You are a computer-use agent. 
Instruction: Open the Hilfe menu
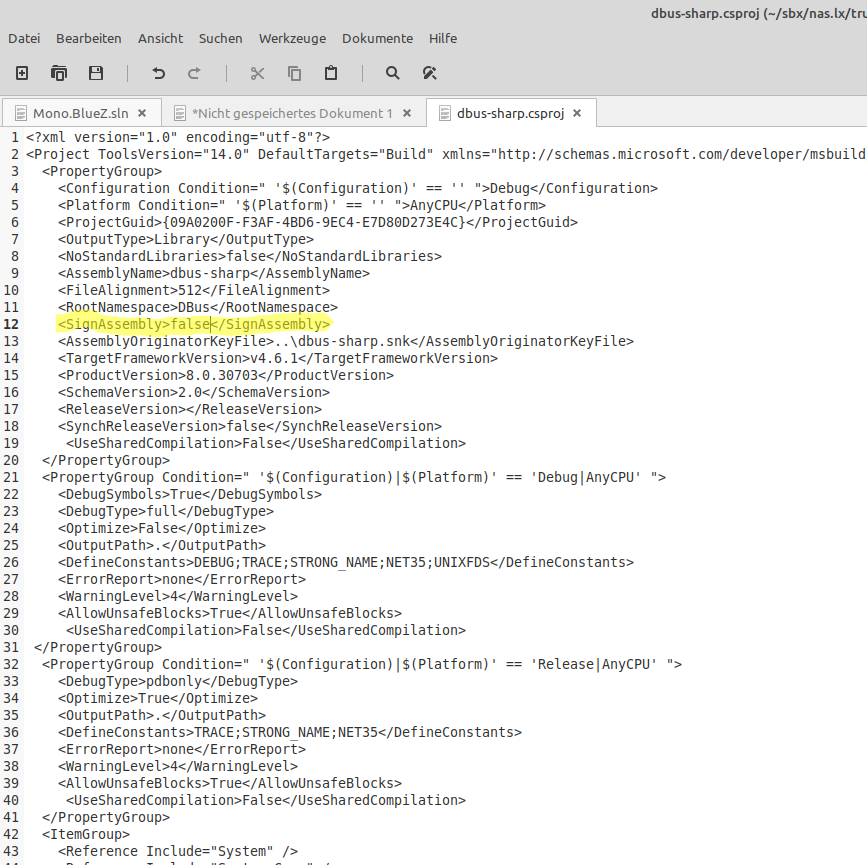(x=443, y=39)
